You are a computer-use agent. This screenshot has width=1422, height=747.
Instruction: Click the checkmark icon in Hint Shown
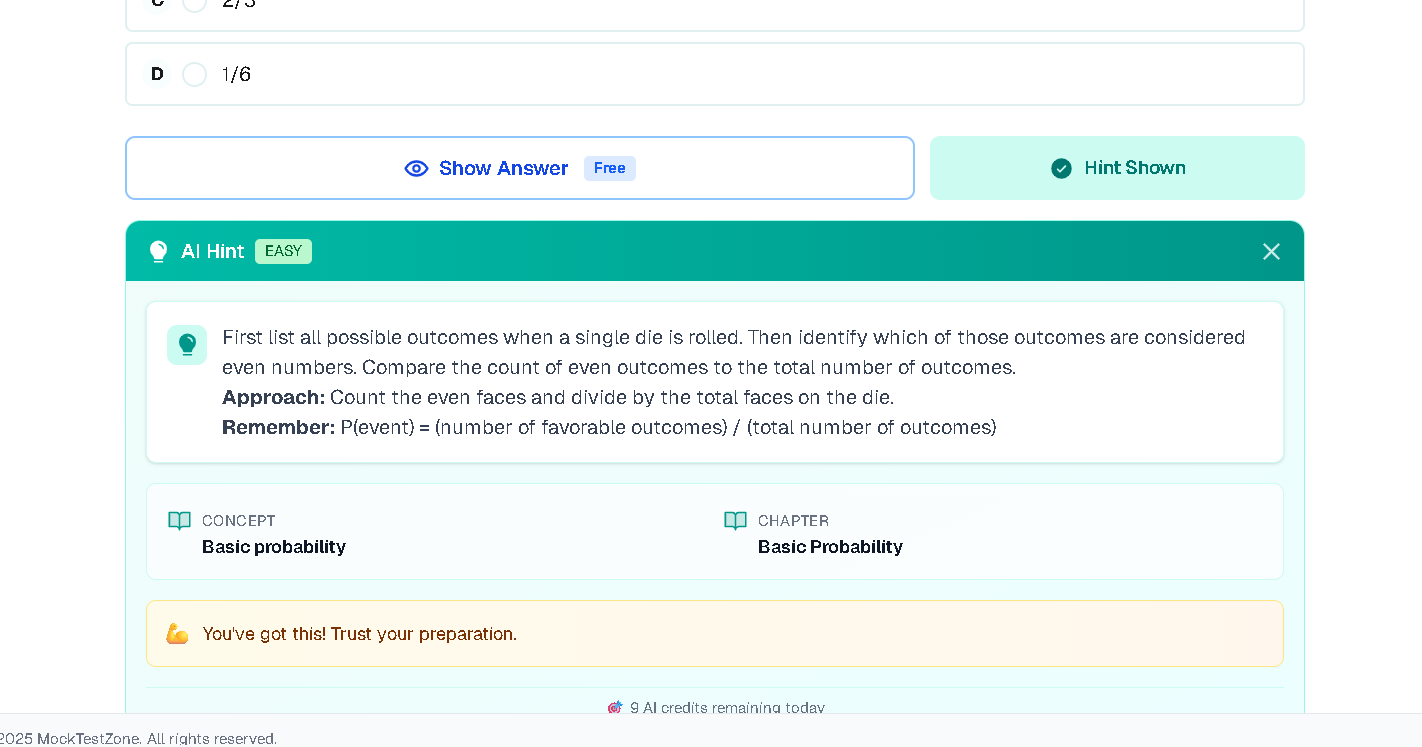click(x=1061, y=169)
